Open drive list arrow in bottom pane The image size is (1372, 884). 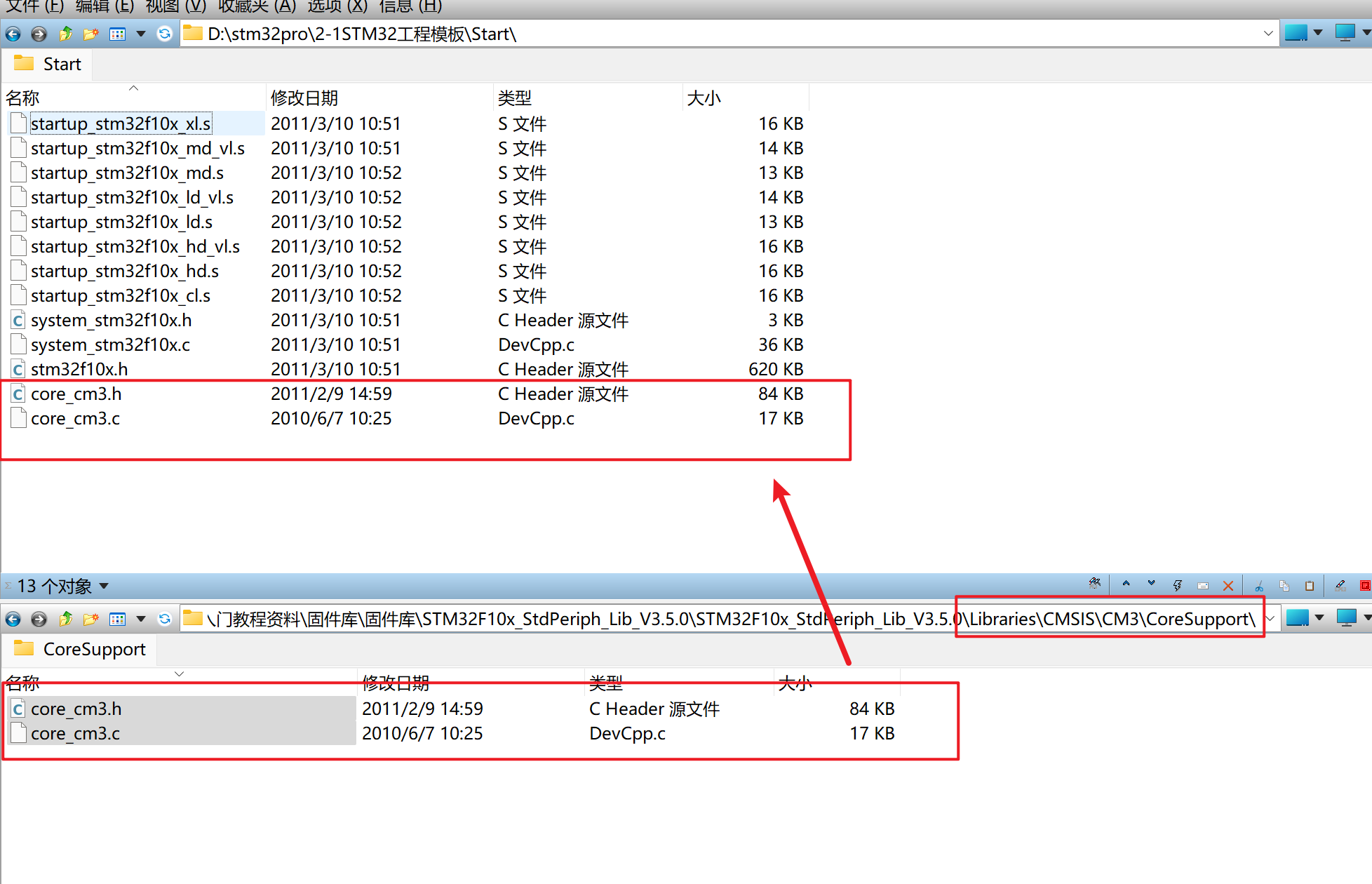point(1319,618)
